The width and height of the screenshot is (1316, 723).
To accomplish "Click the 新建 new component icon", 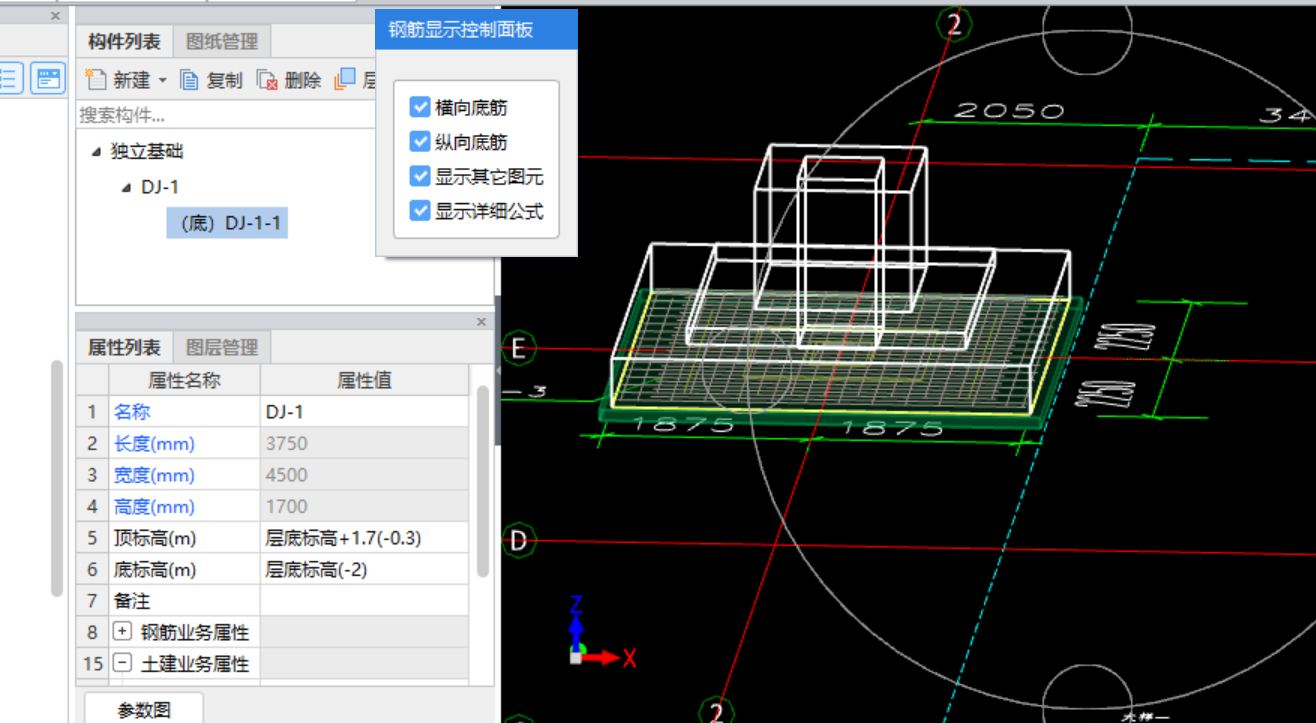I will click(96, 80).
